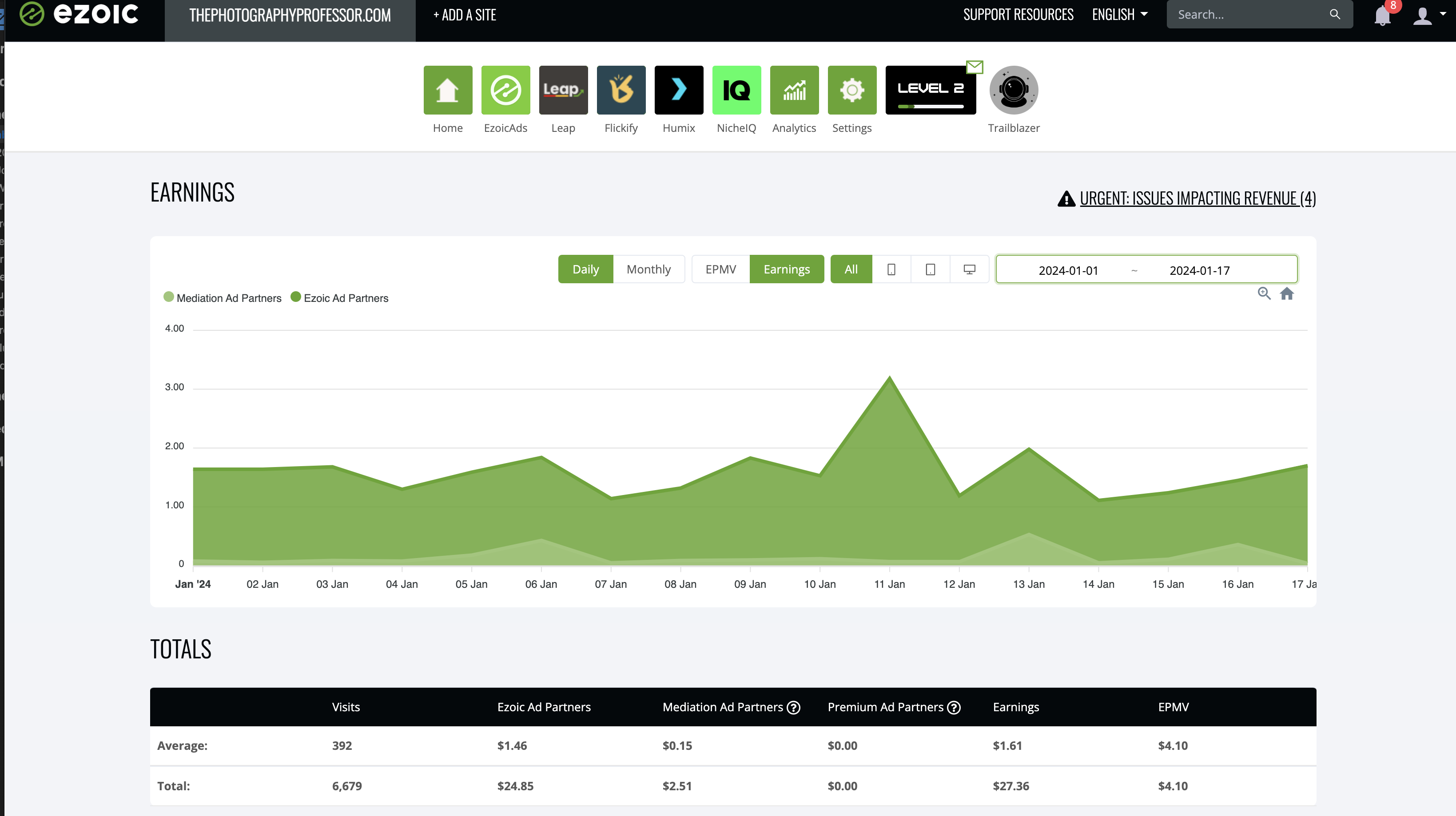Screen dimensions: 1456x816
Task: Click the Total: row label
Action: pos(174,786)
